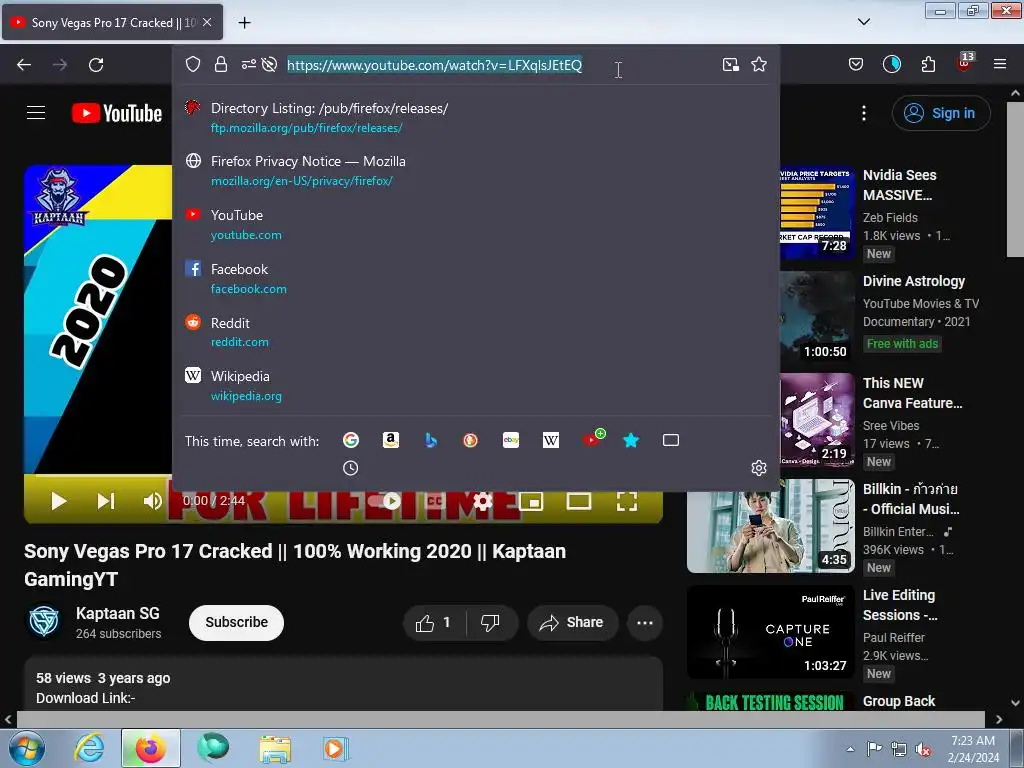The width and height of the screenshot is (1024, 768).
Task: Toggle subtitles with the CC button
Action: [435, 501]
